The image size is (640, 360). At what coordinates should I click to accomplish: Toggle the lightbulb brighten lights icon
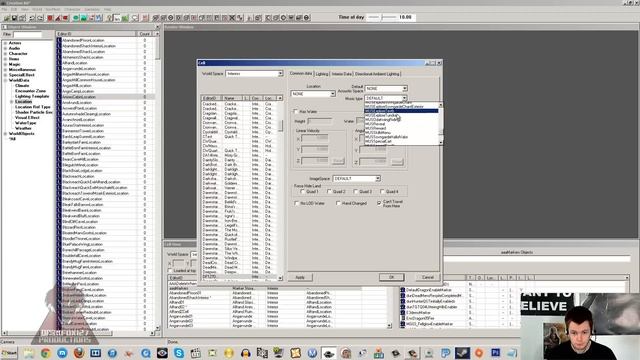click(109, 18)
